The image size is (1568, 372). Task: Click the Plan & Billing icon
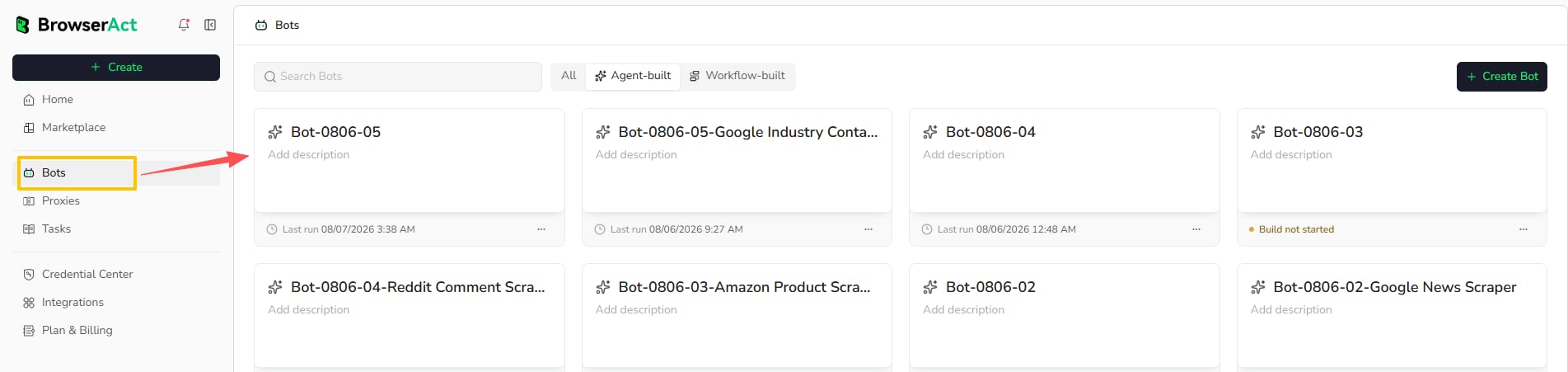point(29,331)
